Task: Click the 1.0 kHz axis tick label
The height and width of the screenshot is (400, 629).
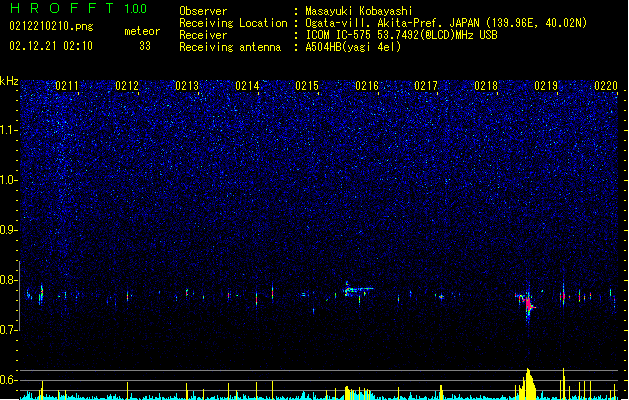Action: coord(8,180)
